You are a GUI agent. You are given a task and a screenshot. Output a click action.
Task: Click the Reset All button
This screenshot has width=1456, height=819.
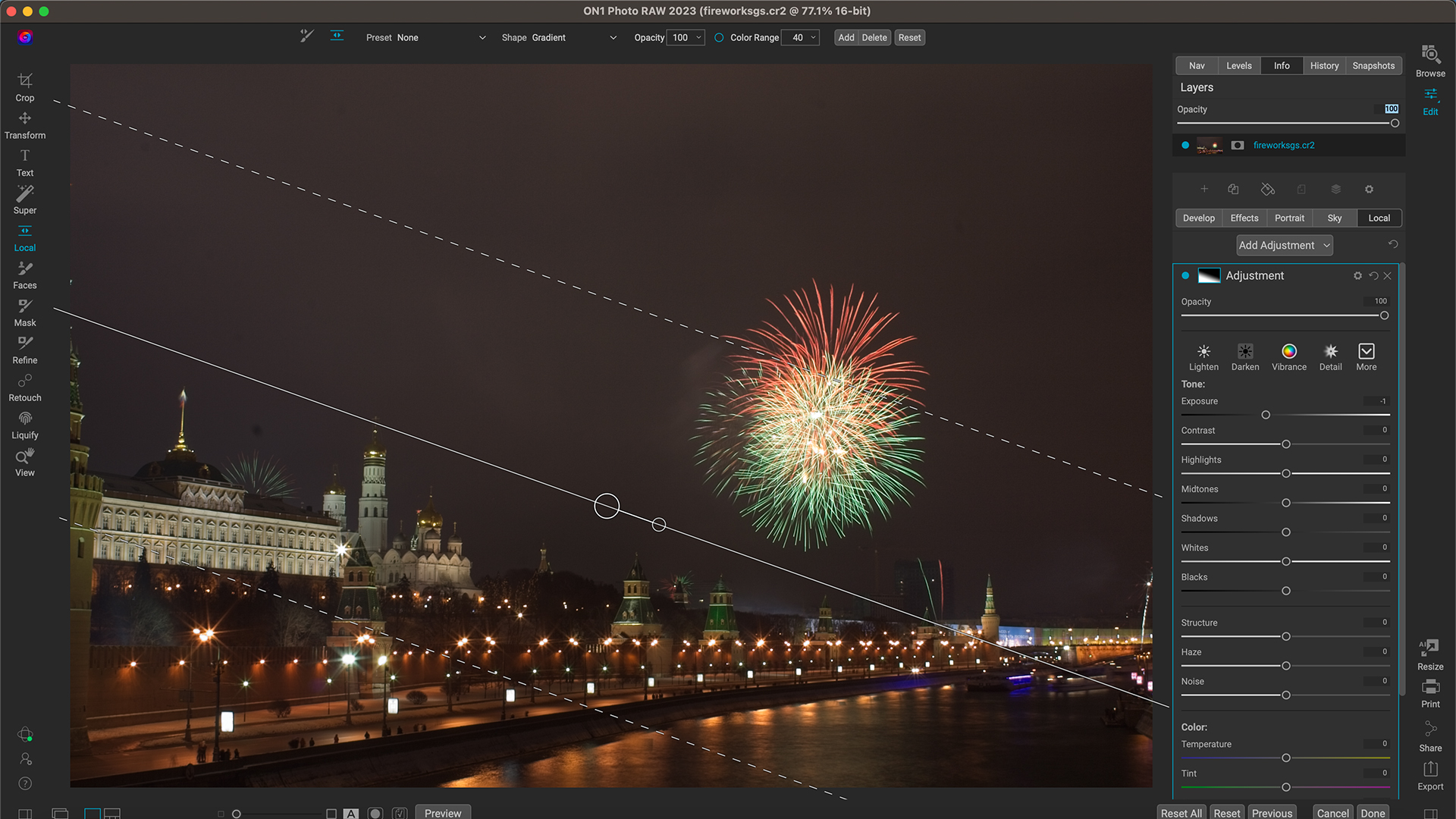1181,812
